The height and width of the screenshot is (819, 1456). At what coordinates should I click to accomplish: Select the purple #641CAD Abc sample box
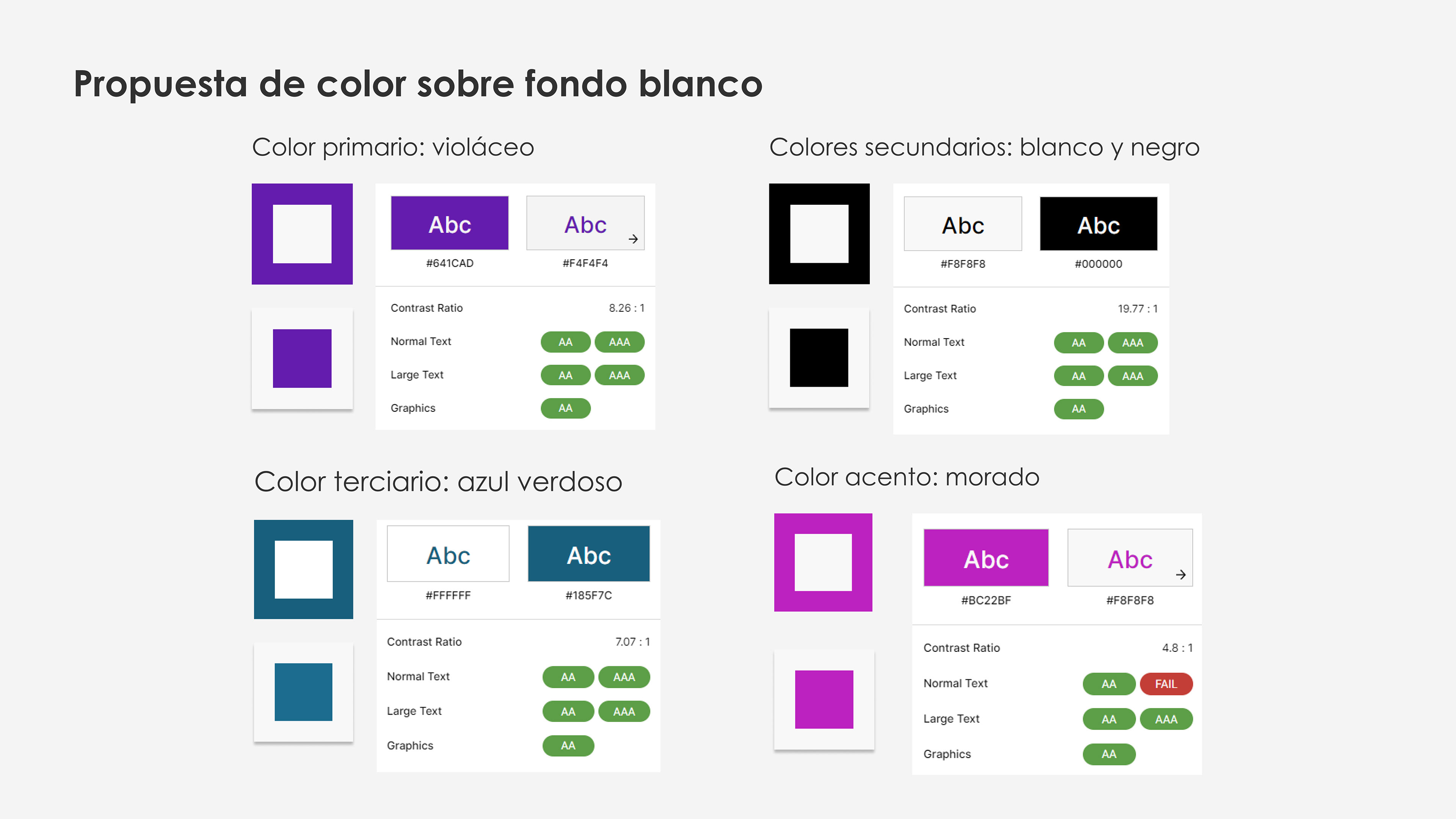tap(449, 223)
